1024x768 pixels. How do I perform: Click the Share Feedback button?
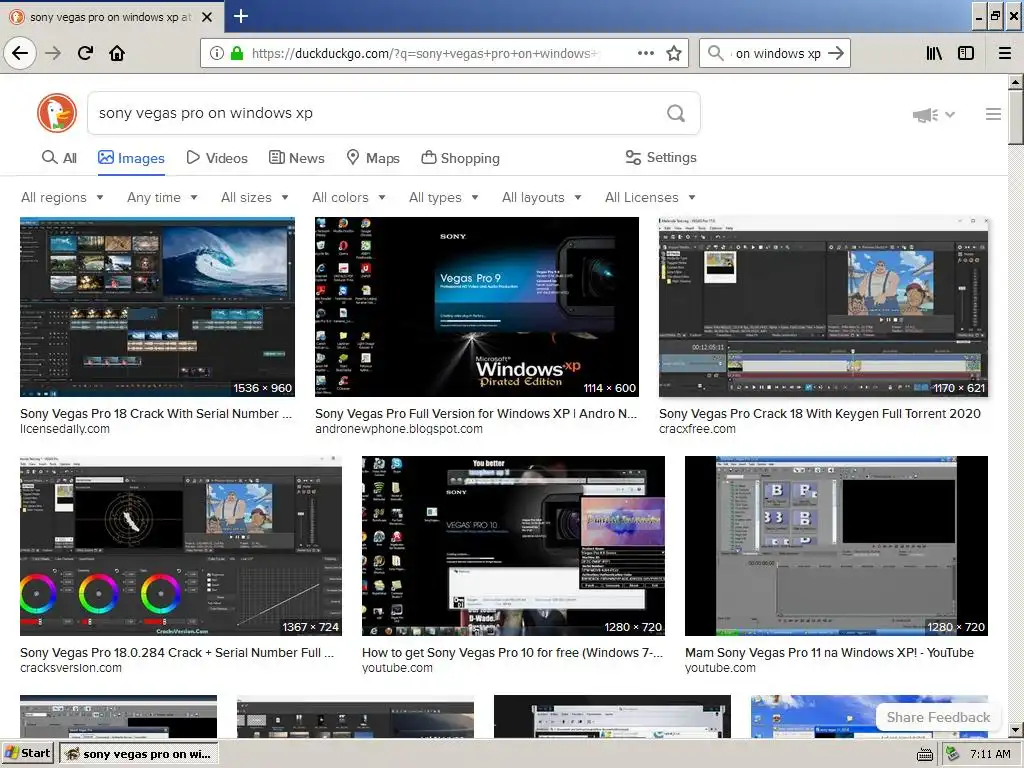coord(938,717)
